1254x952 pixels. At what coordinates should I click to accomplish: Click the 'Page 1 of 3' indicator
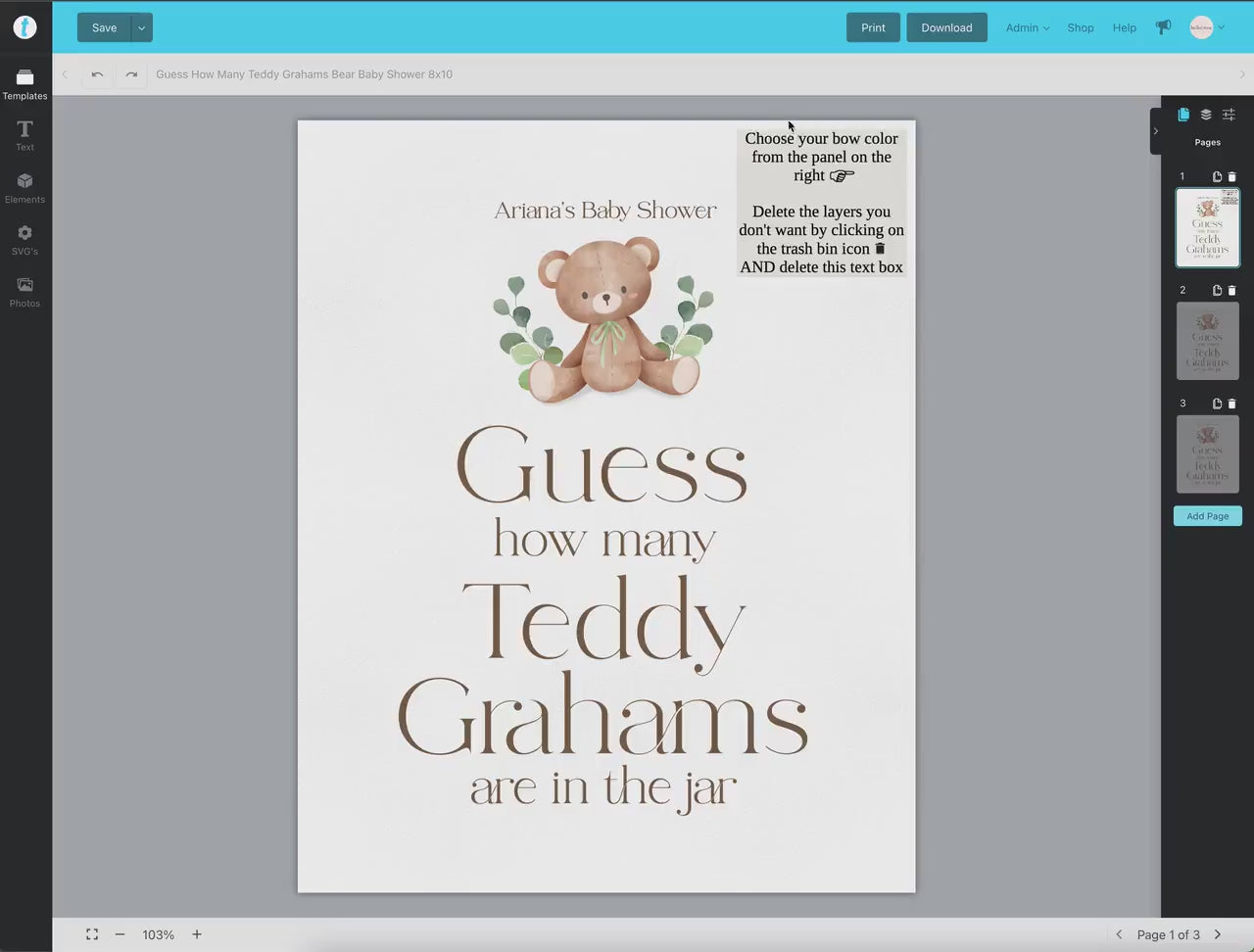click(x=1168, y=935)
